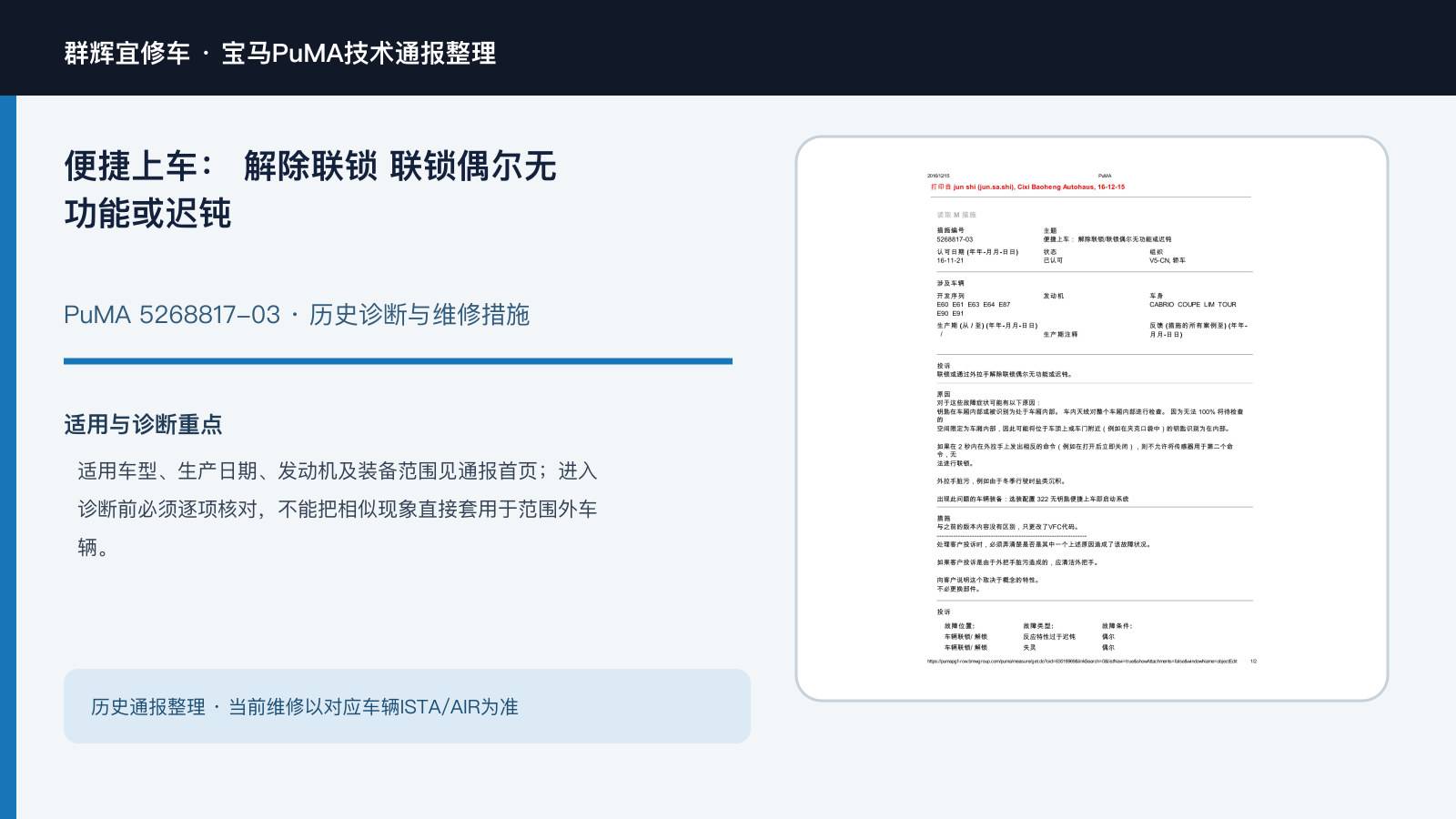Click the 开发序列 E60 E61 E63 model list
The image size is (1456, 819).
973,304
